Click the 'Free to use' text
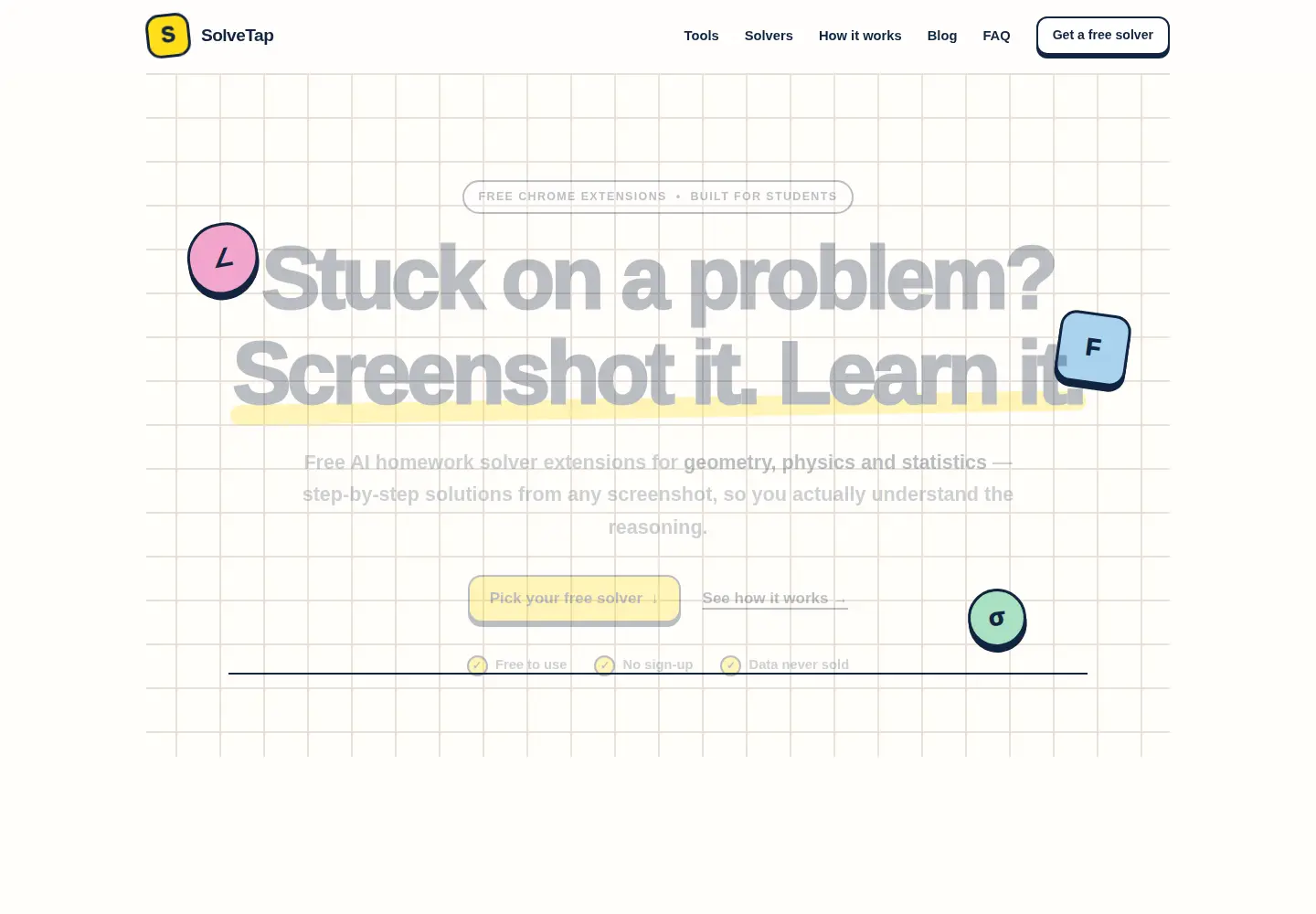The image size is (1316, 914). coord(531,664)
